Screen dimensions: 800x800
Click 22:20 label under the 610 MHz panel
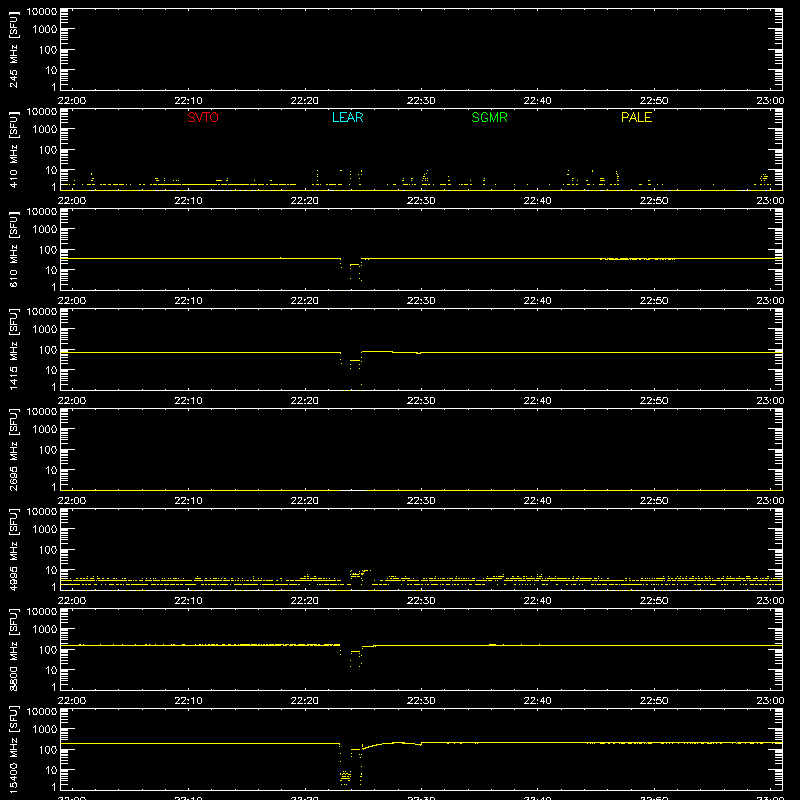305,301
